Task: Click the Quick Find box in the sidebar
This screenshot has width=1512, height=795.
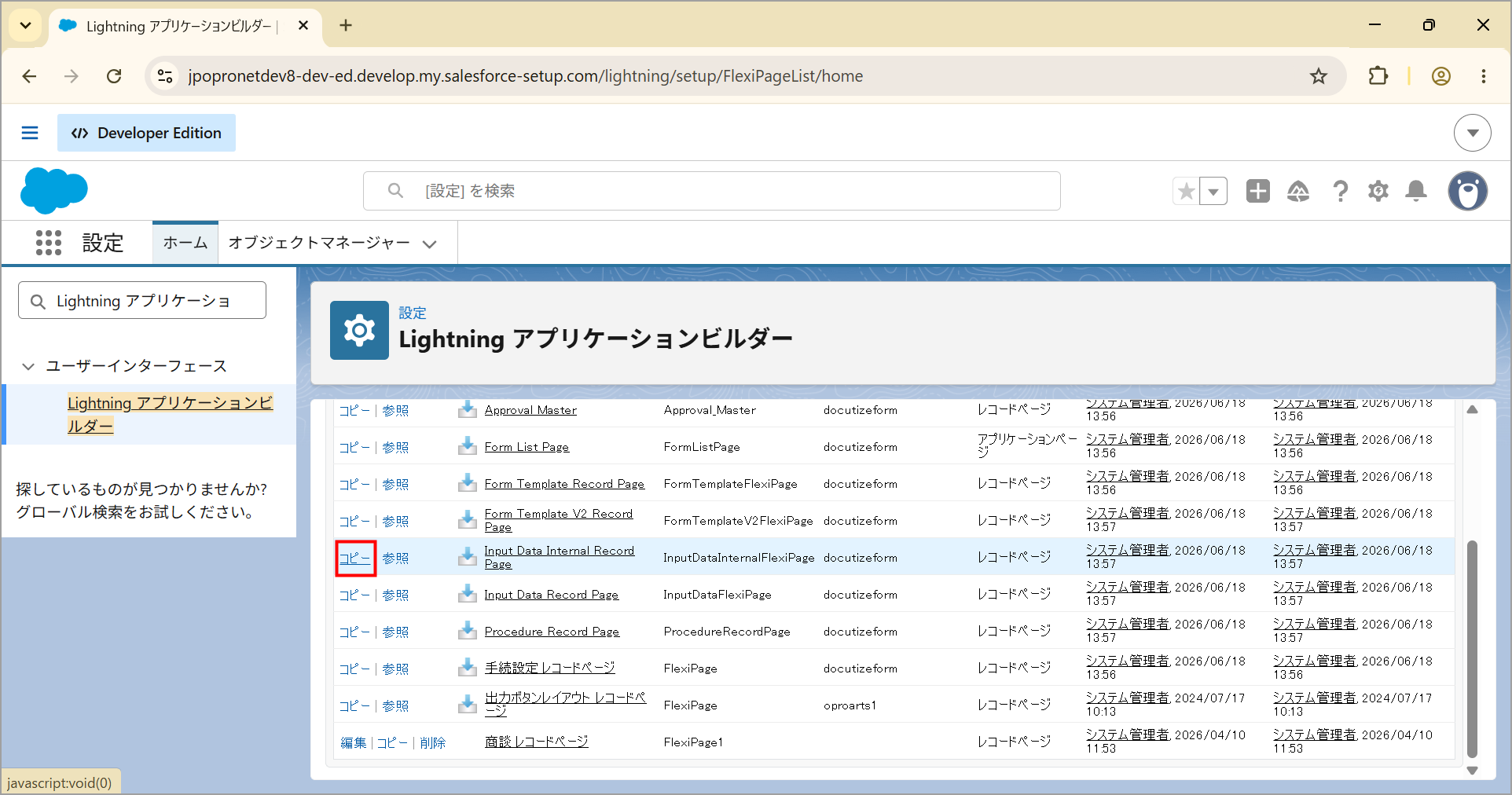Action: click(142, 301)
